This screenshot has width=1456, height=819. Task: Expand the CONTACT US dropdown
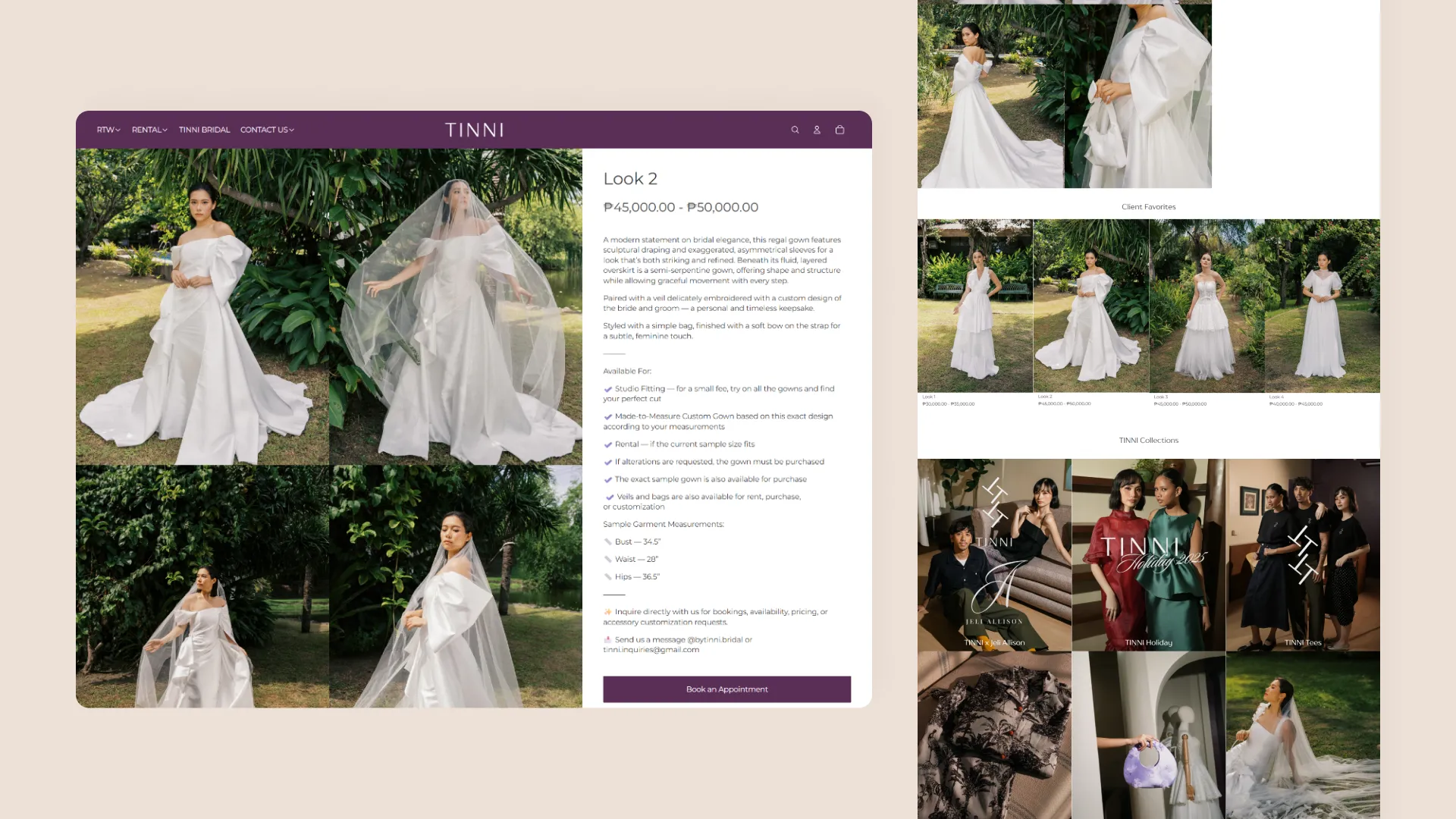pyautogui.click(x=267, y=130)
